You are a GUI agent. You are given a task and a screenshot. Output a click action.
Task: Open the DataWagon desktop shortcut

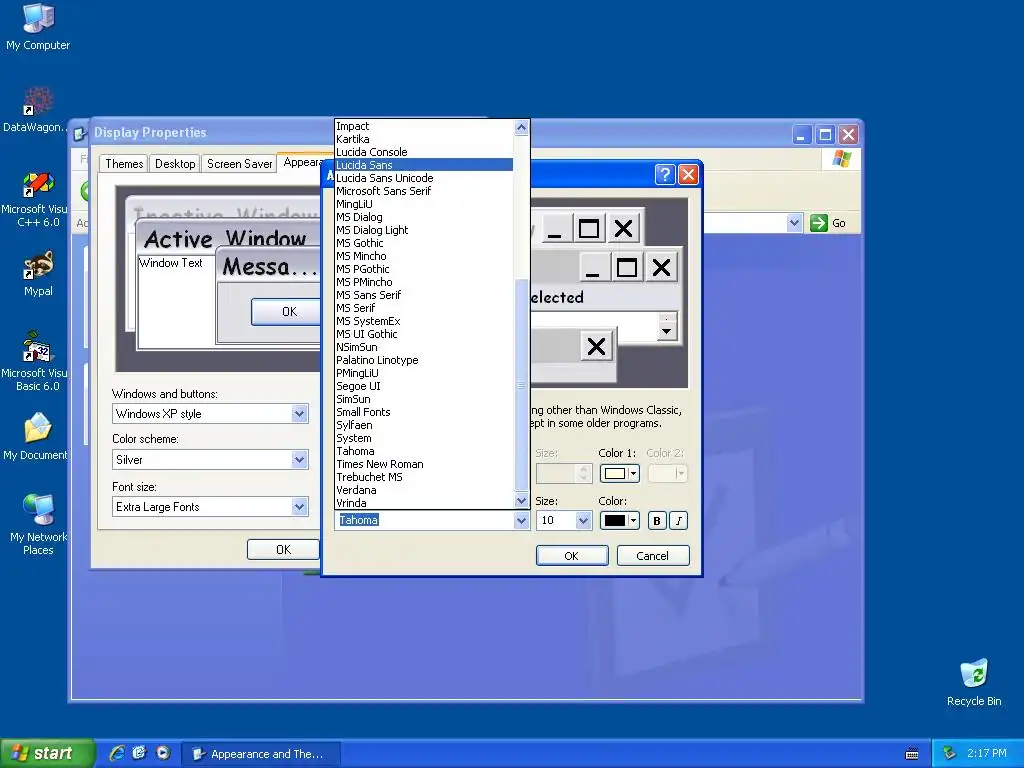tap(35, 109)
